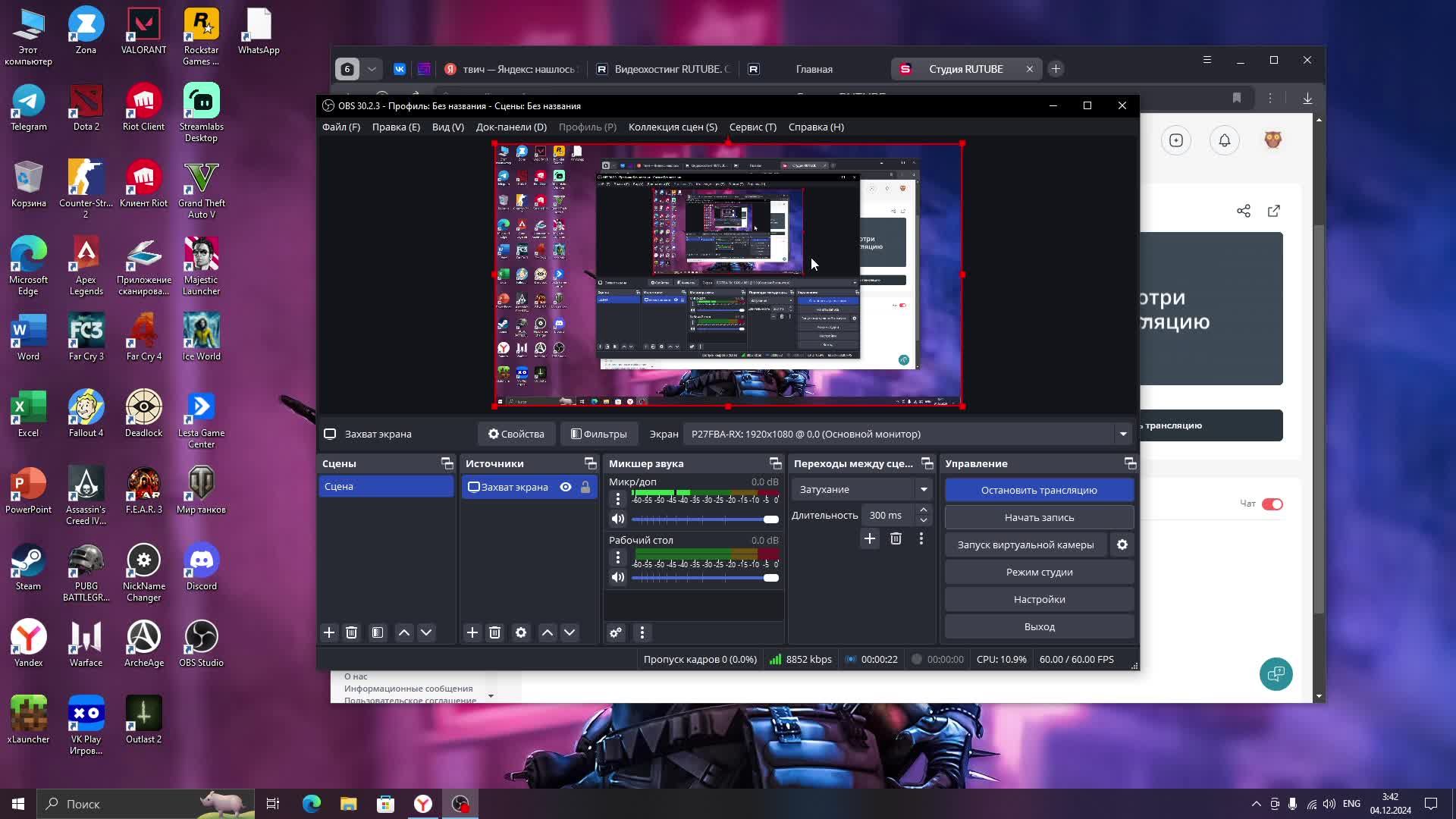The height and width of the screenshot is (819, 1456).
Task: Mute Микр/доп audio speaker icon
Action: pyautogui.click(x=618, y=519)
